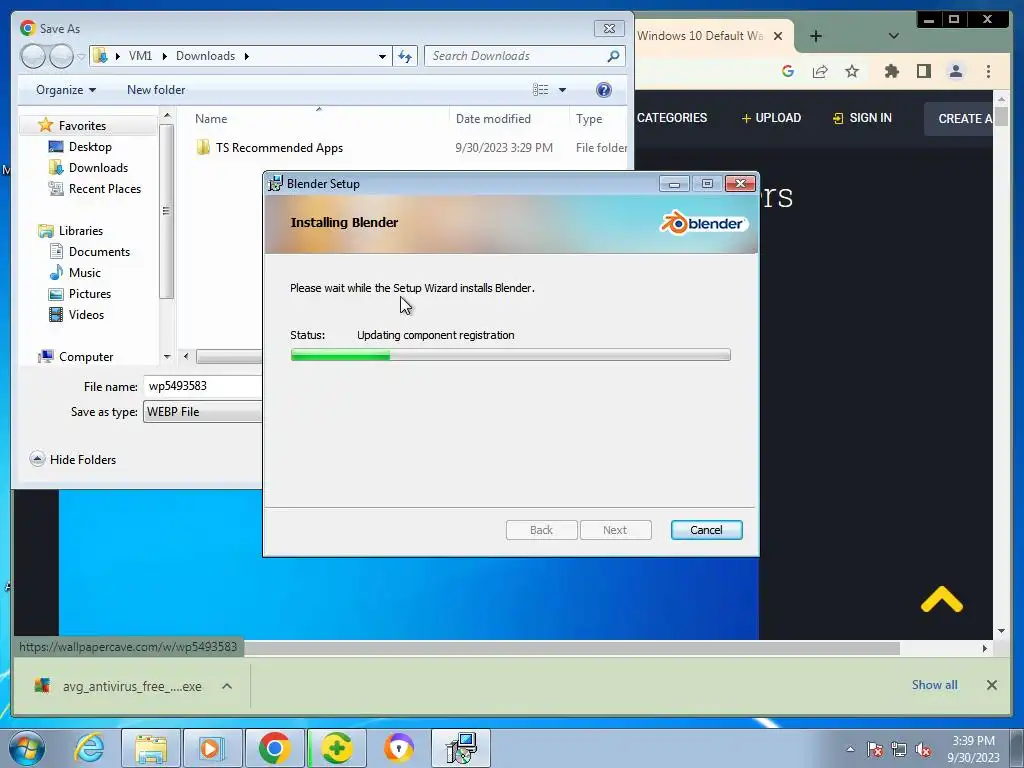1024x768 pixels.
Task: Open the CATEGORIES menu on the website
Action: point(671,118)
